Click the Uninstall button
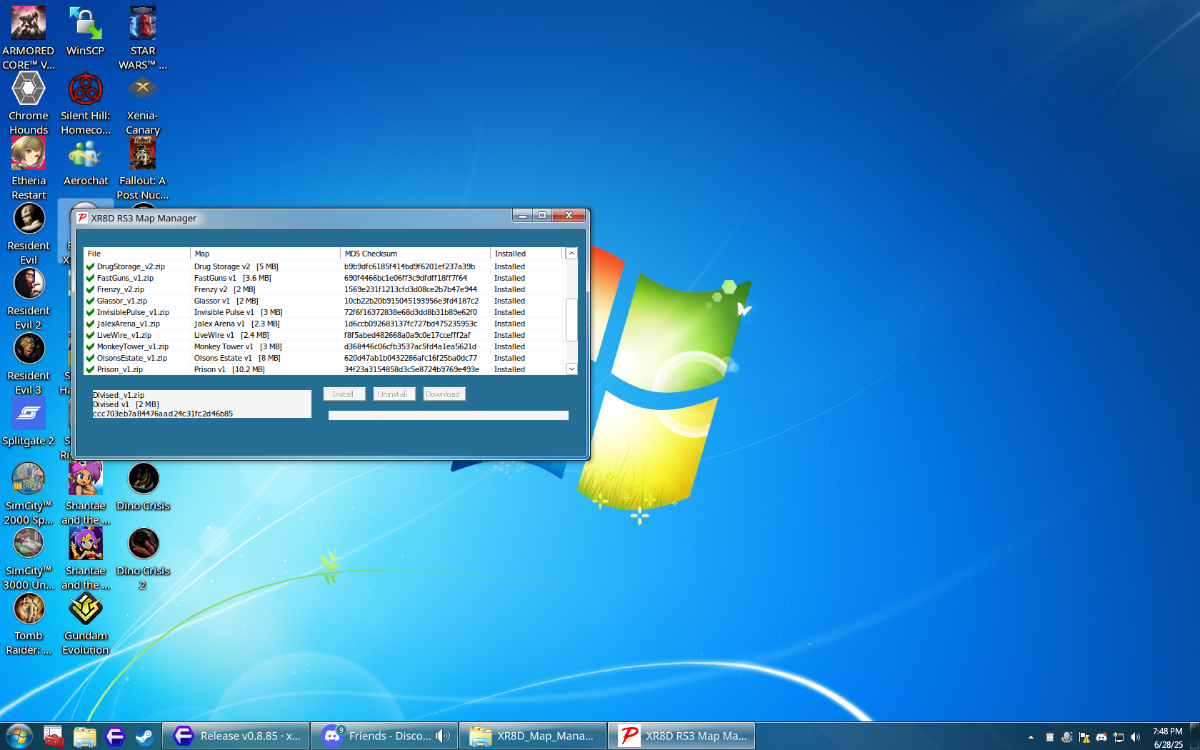 tap(394, 394)
